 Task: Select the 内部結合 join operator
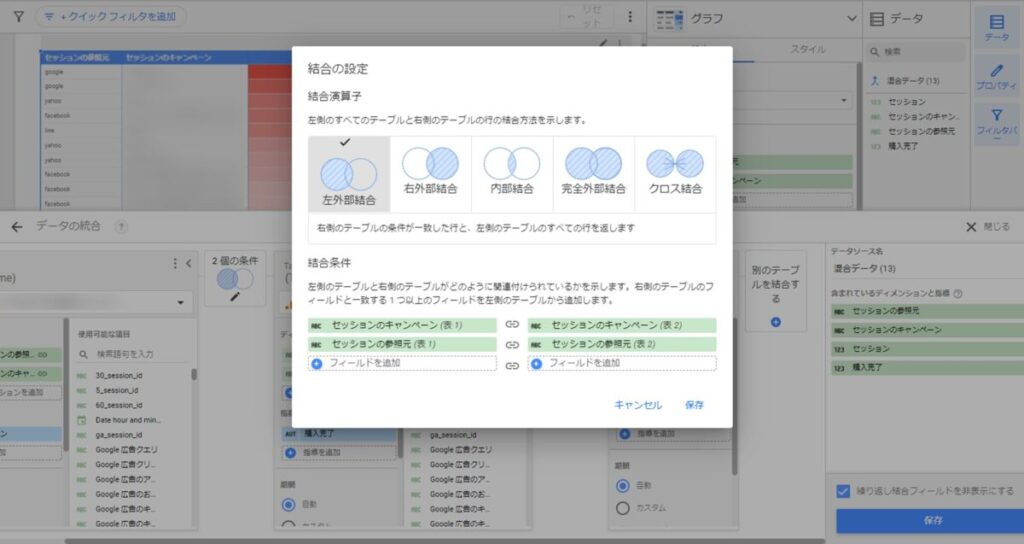(x=512, y=174)
